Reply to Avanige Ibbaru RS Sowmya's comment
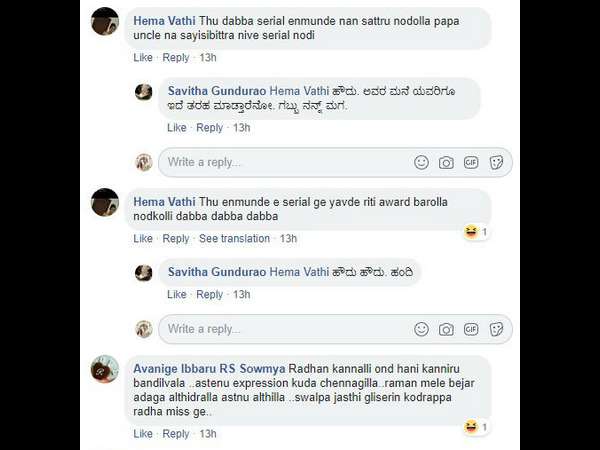The height and width of the screenshot is (450, 600). (176, 434)
